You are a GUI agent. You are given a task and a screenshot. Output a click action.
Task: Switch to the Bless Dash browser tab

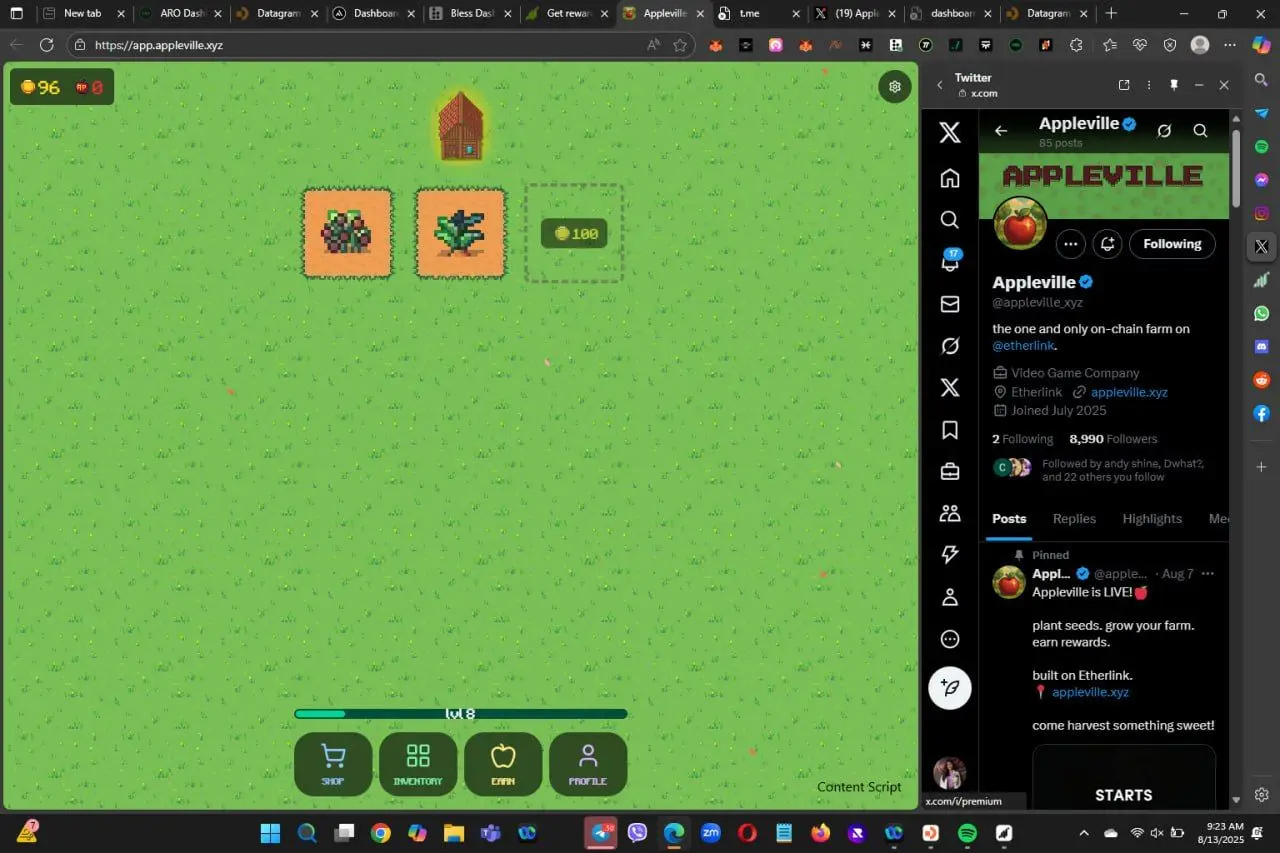pos(470,14)
